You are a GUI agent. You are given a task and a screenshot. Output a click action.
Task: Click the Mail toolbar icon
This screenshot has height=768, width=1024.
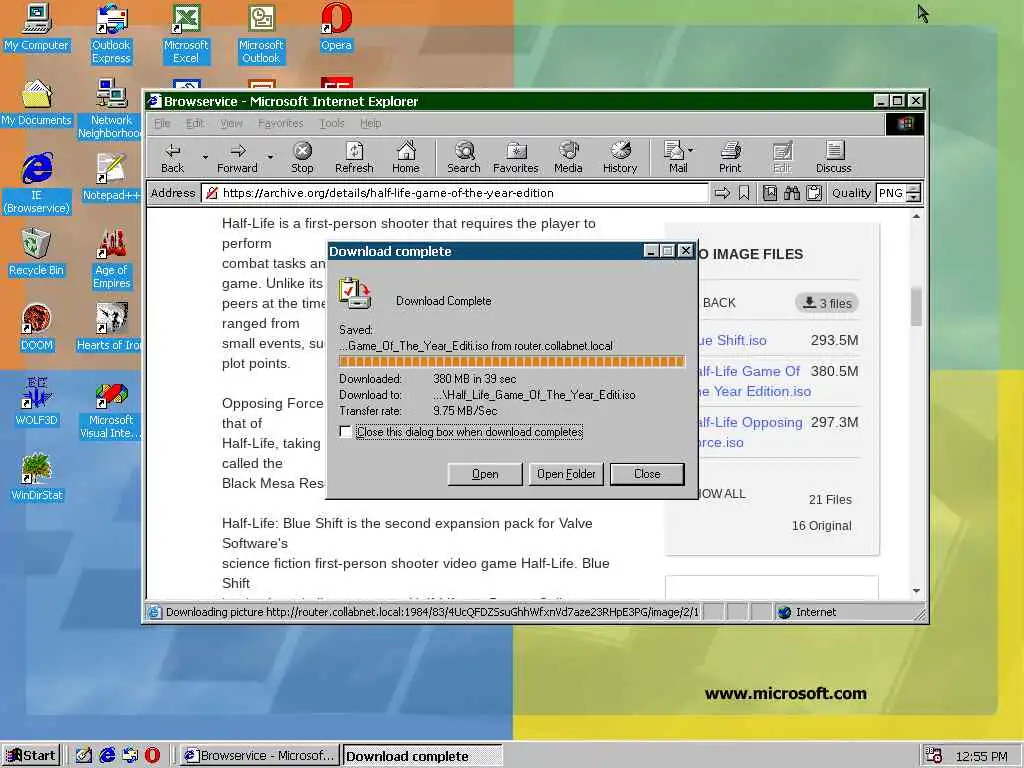point(675,158)
